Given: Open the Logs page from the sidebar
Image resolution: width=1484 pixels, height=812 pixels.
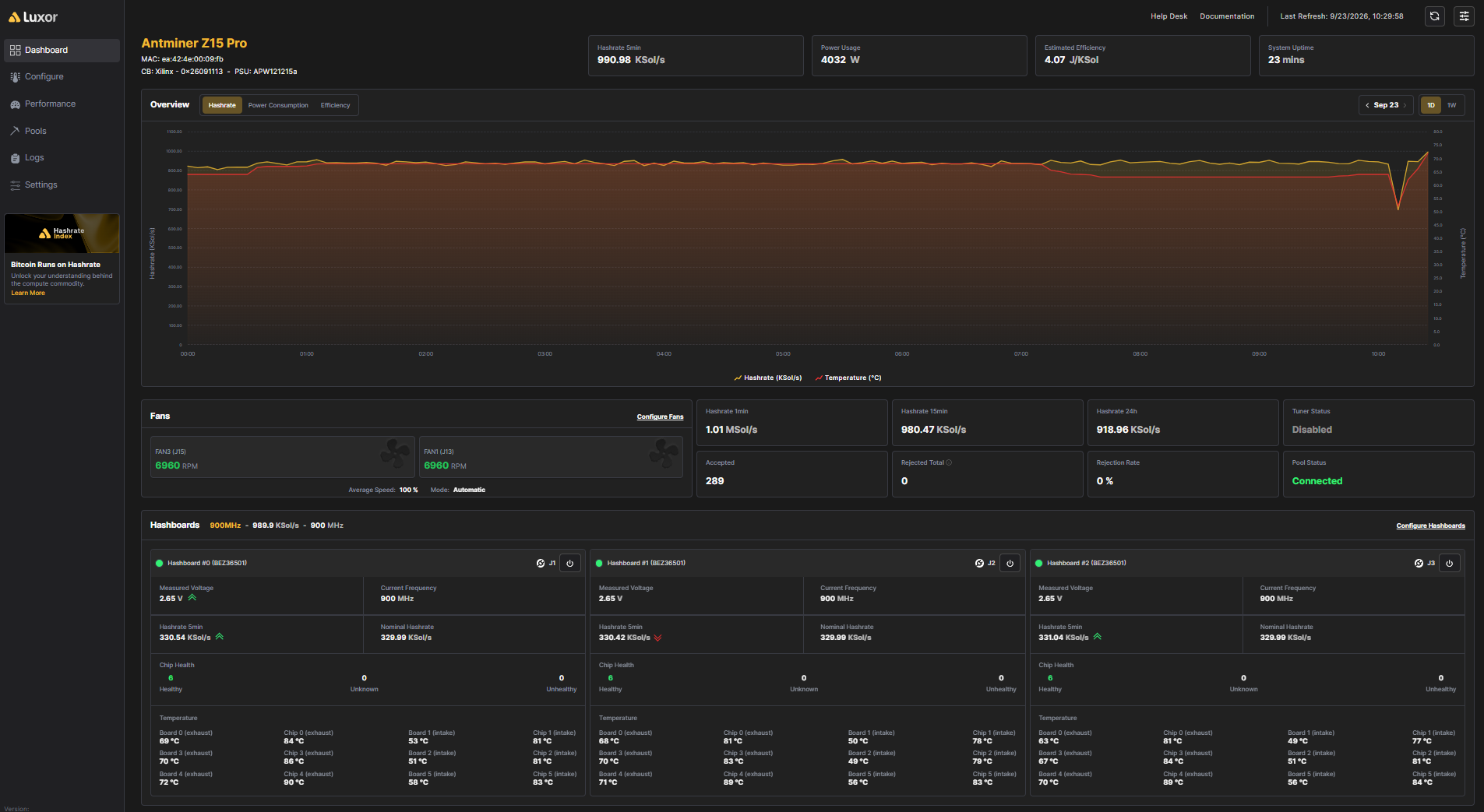Looking at the screenshot, I should [x=62, y=157].
